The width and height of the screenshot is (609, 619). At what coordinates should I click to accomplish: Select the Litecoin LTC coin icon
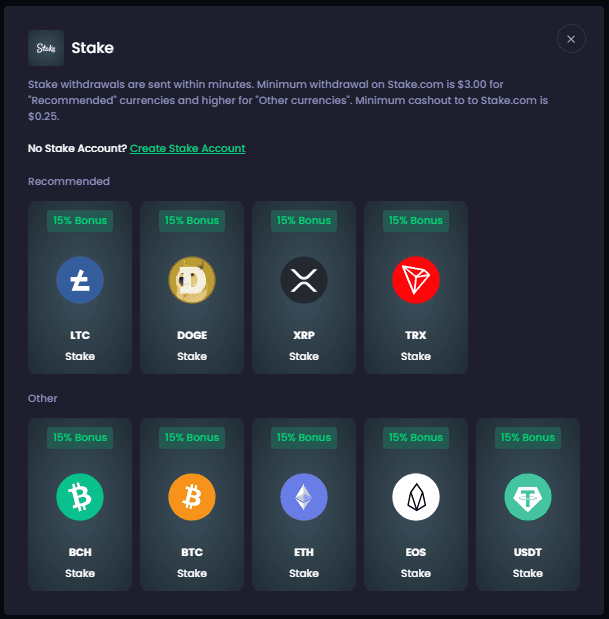pos(80,280)
